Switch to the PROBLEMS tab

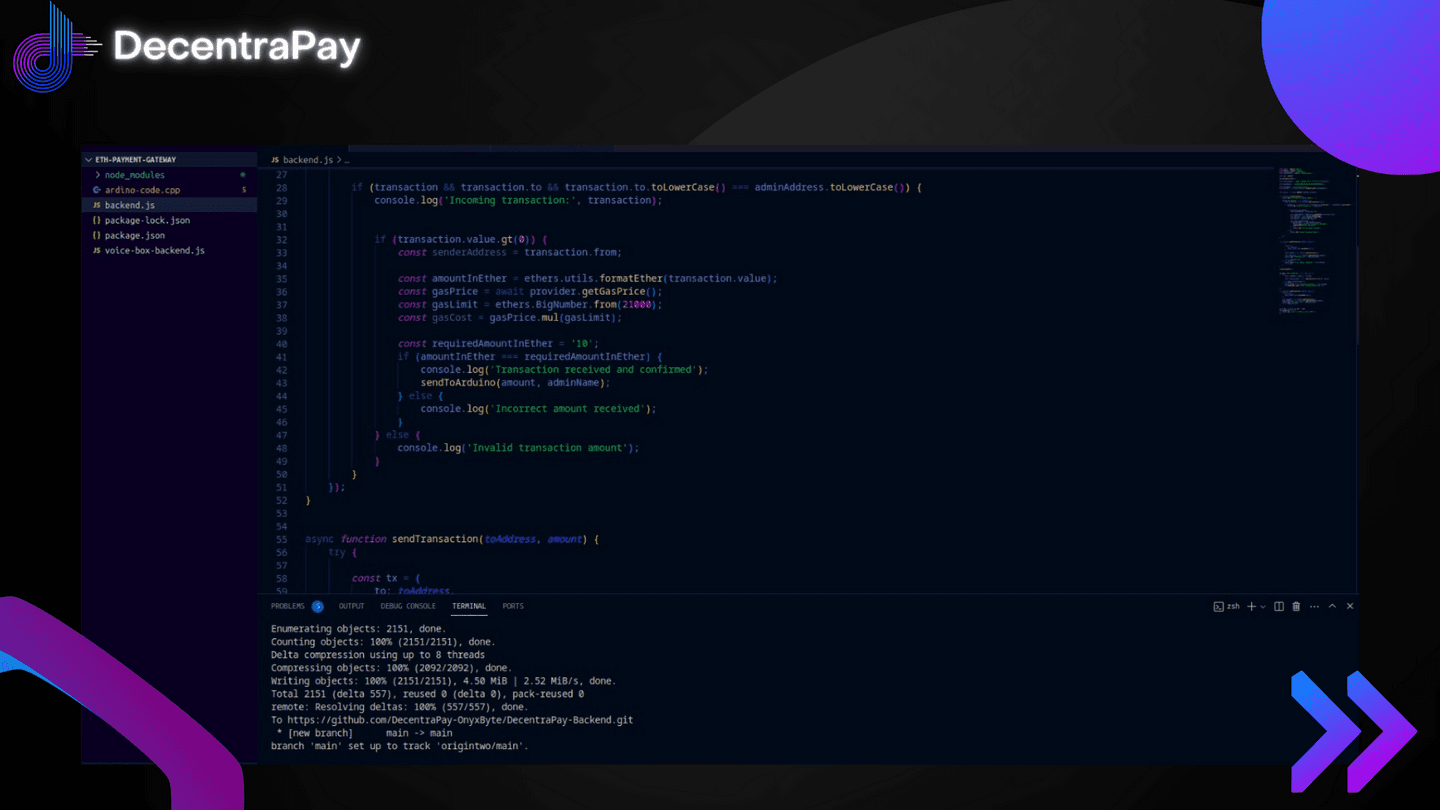click(288, 606)
